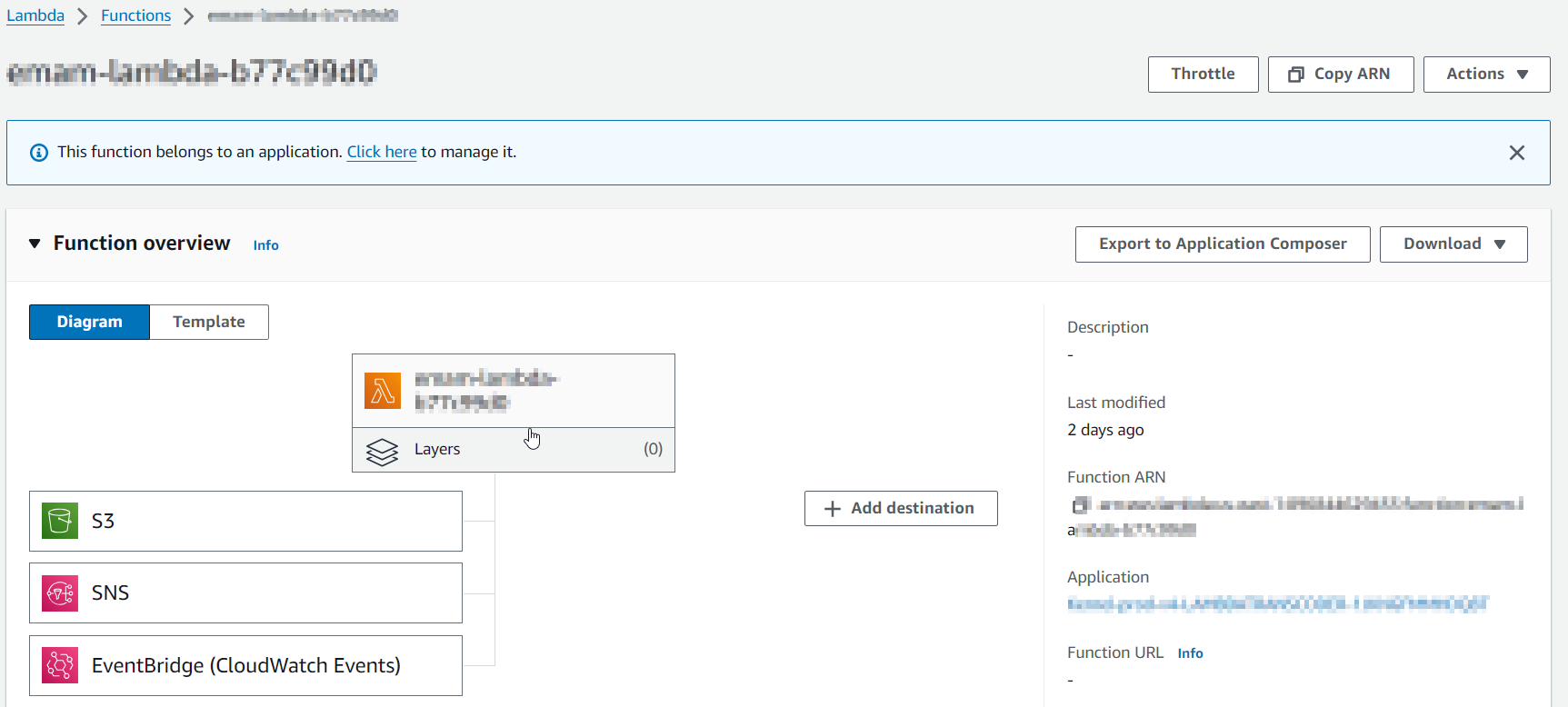The image size is (1568, 707).
Task: Open the blurred Application link
Action: [x=1277, y=604]
